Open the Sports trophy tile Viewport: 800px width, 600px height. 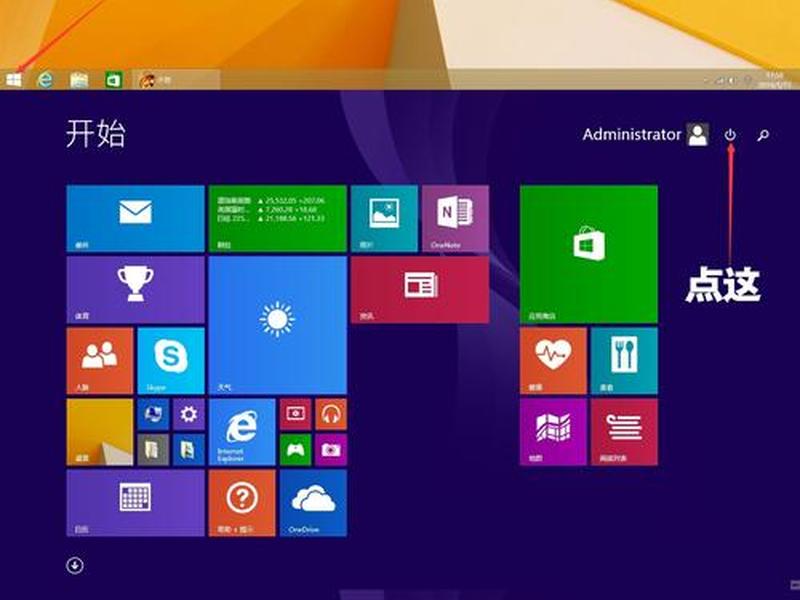click(x=136, y=289)
